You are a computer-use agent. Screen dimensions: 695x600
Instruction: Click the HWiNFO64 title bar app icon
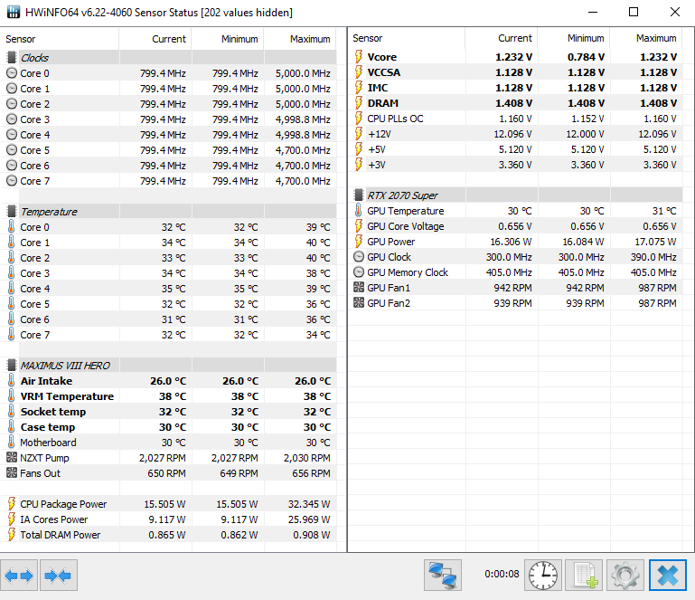tap(13, 12)
